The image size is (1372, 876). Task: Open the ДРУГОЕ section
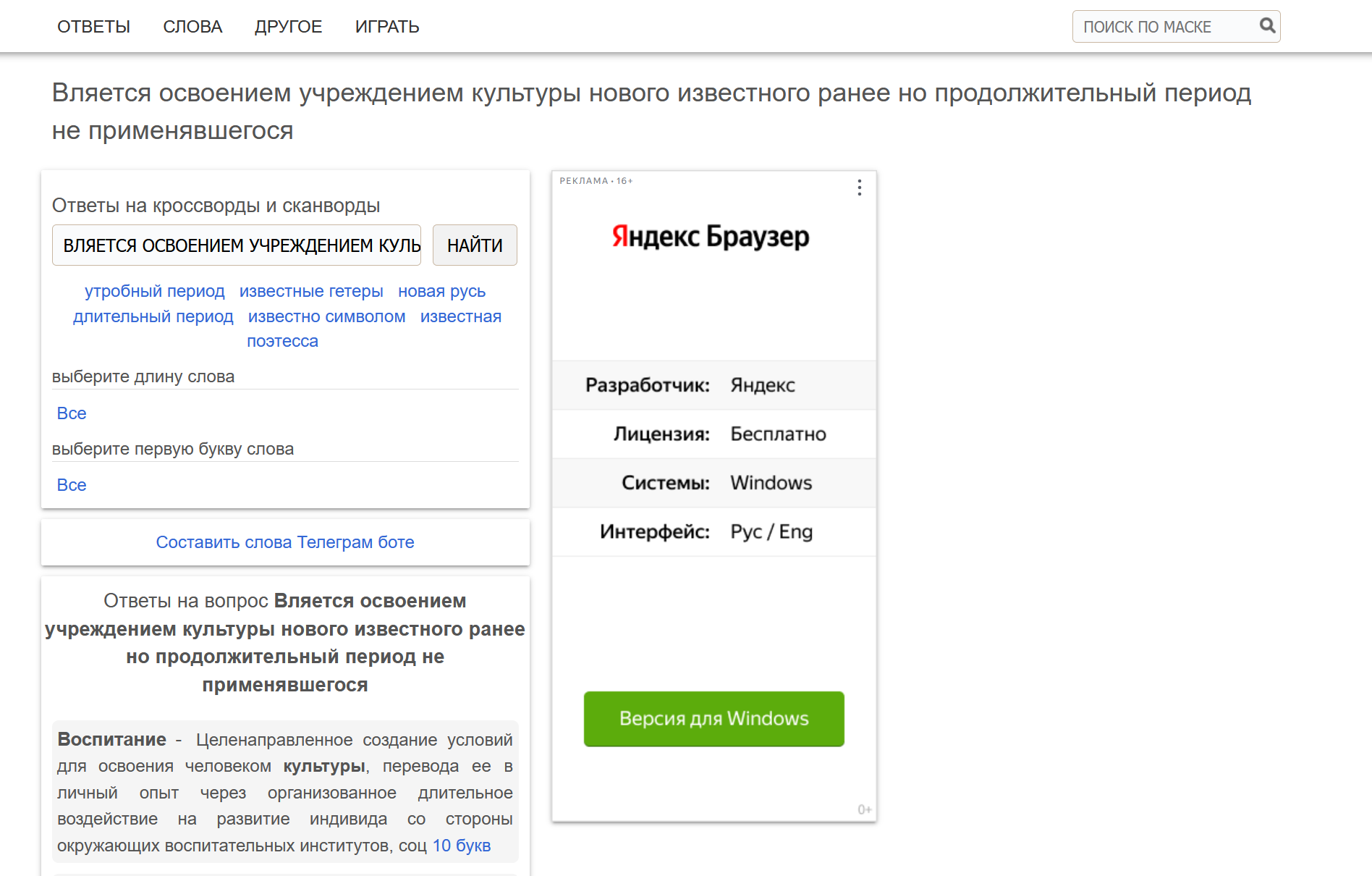288,26
